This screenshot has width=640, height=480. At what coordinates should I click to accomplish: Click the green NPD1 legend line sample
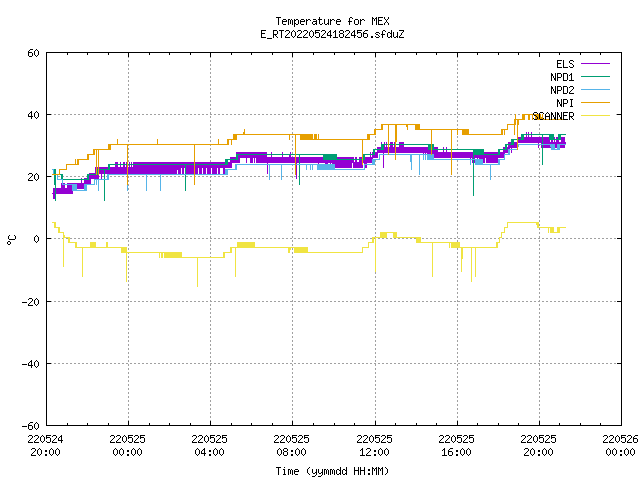coord(595,76)
